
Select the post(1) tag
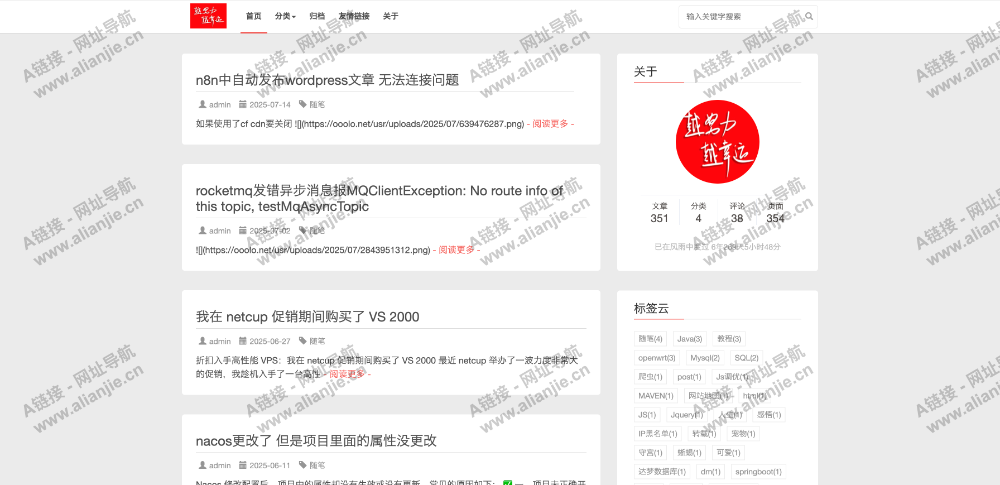click(x=689, y=377)
